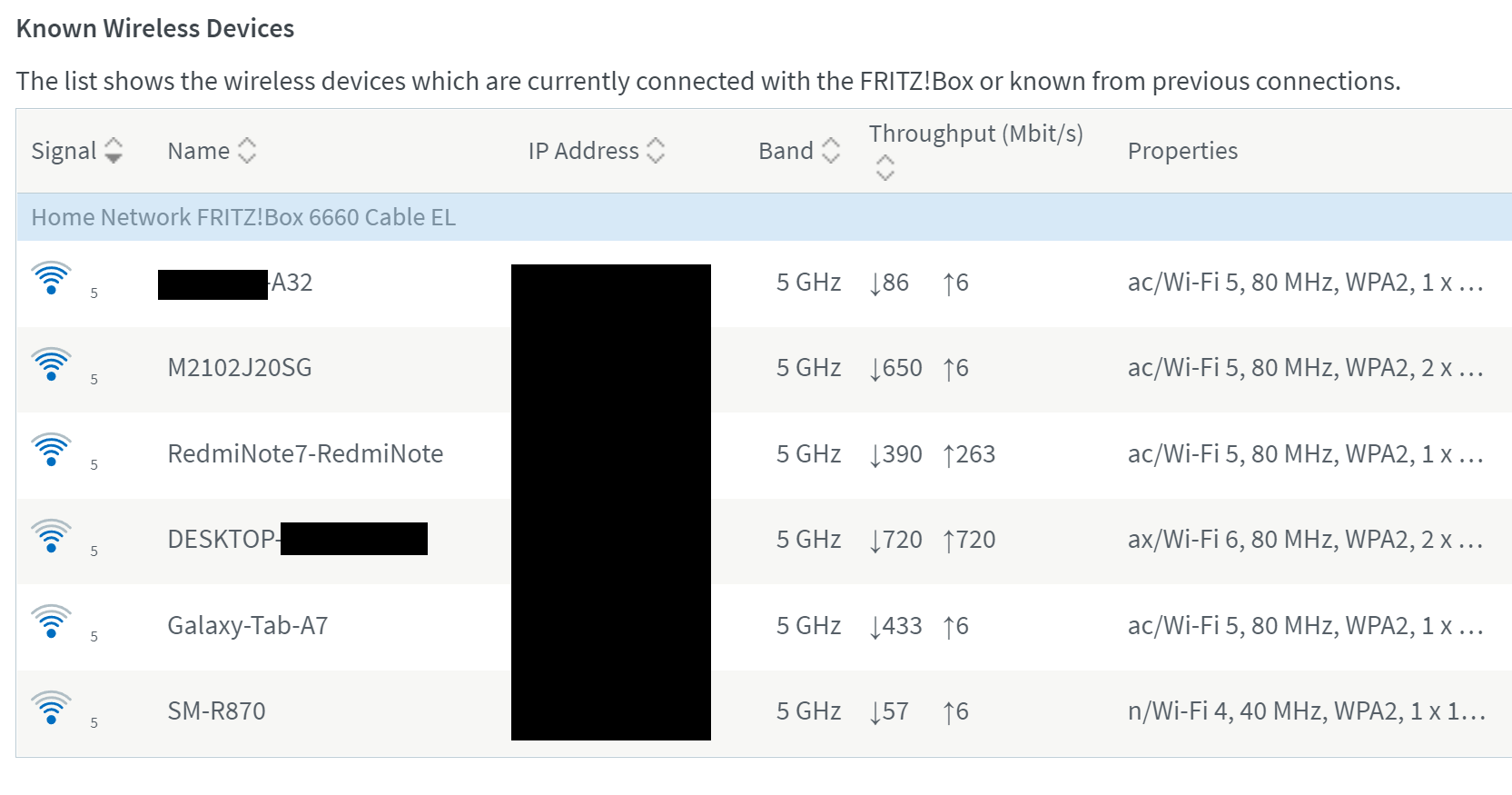Sort by Band column arrows
The width and height of the screenshot is (1512, 795).
point(830,151)
